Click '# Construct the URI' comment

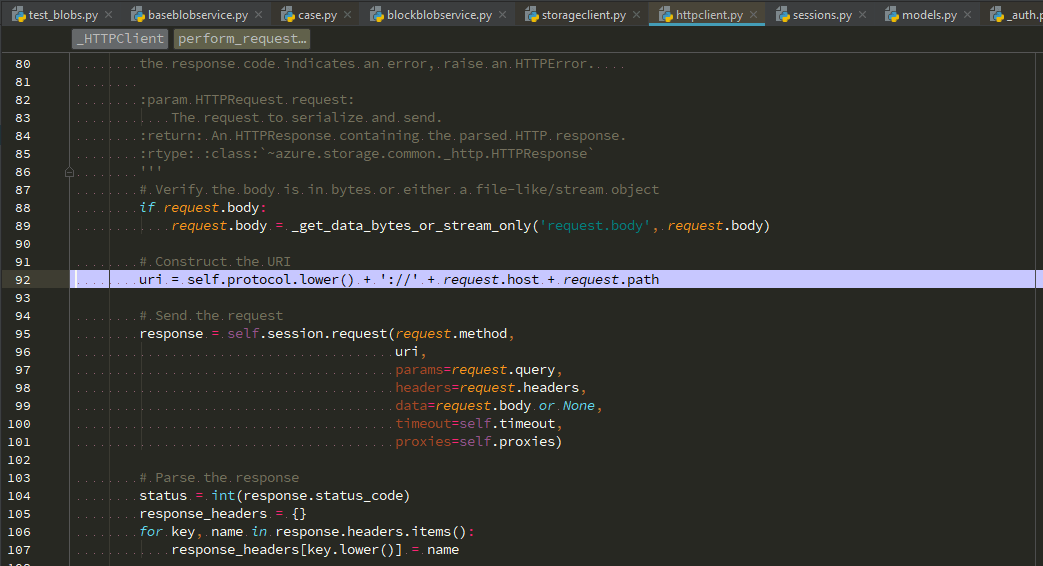[x=215, y=261]
